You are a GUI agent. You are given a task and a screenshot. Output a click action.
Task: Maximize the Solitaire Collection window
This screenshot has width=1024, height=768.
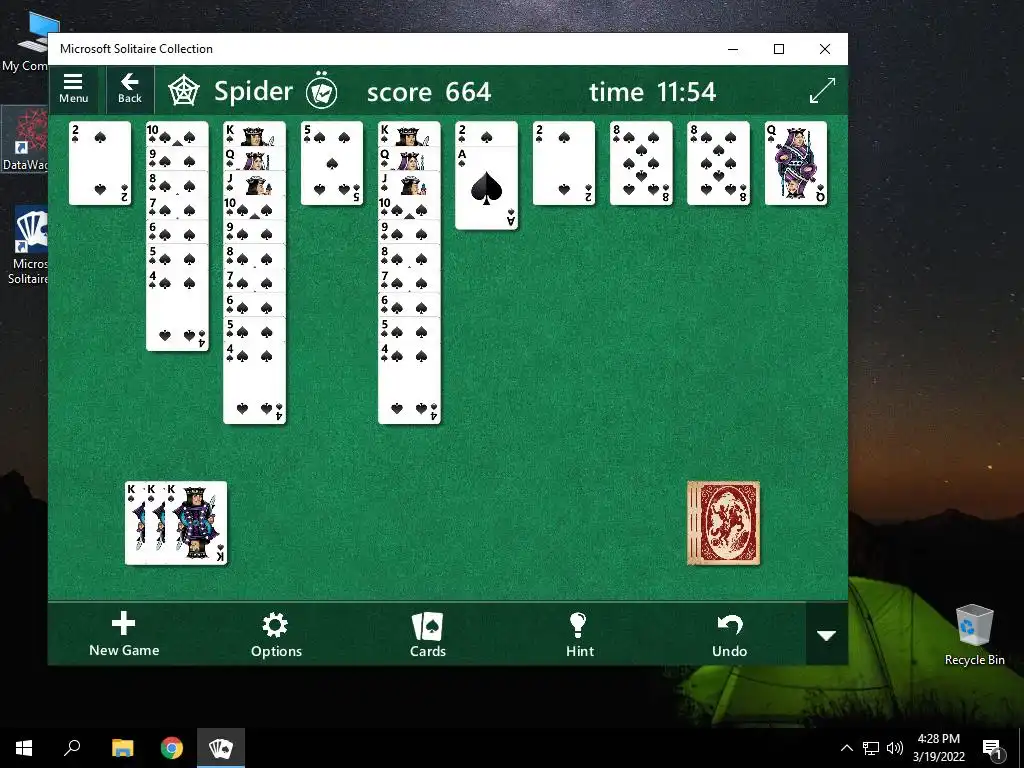[778, 49]
